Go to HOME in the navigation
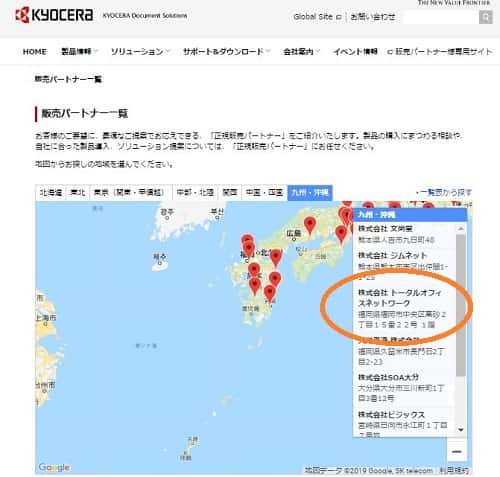 pos(35,52)
